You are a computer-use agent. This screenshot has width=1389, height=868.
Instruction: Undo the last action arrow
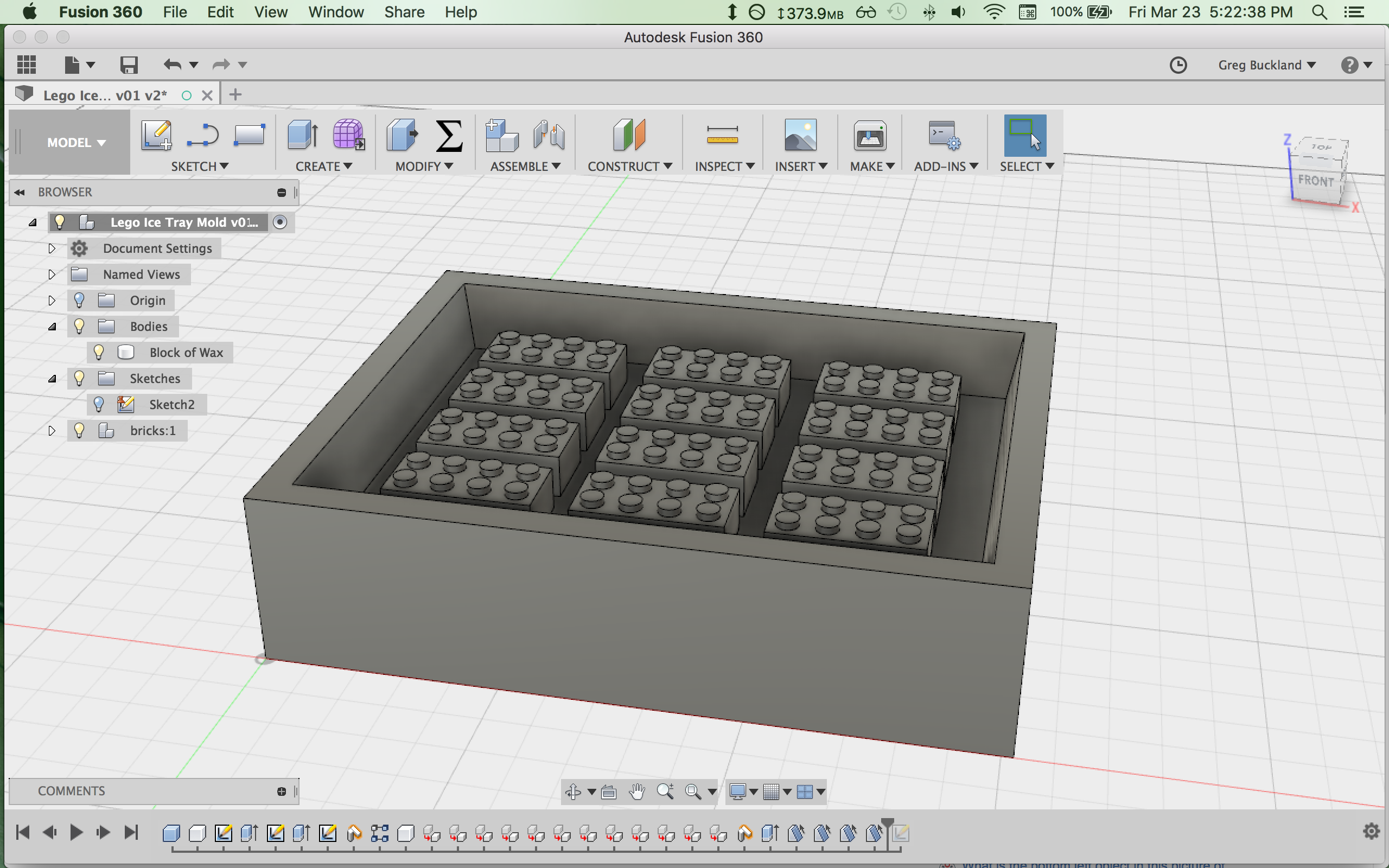172,65
